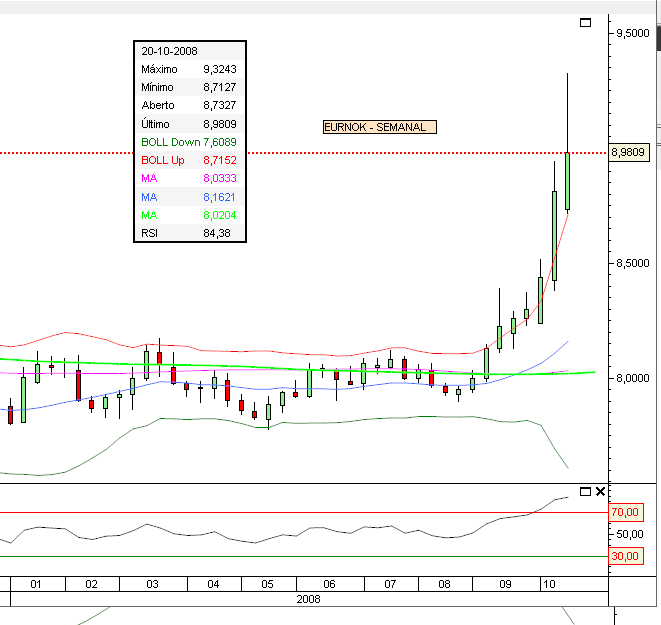Select the Último 8,9809 row
Viewport: 661px width, 625px height.
190,124
